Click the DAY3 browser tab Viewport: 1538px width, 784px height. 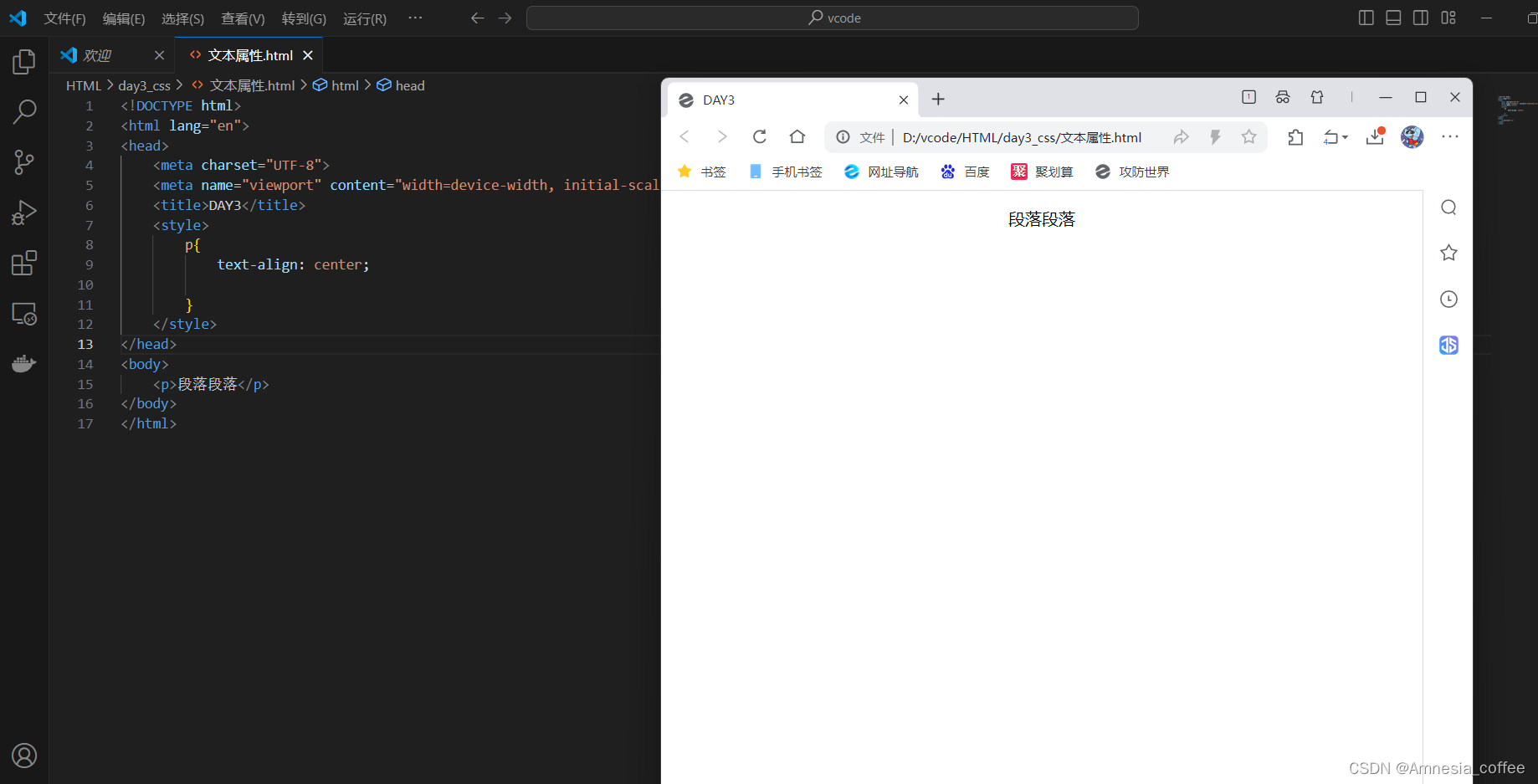tap(792, 100)
